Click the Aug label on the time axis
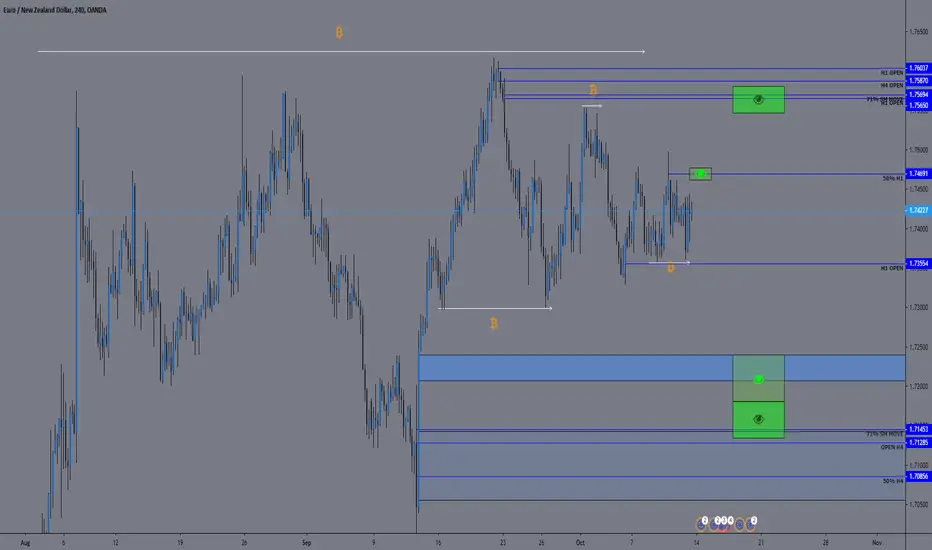The height and width of the screenshot is (550, 932). 25,543
